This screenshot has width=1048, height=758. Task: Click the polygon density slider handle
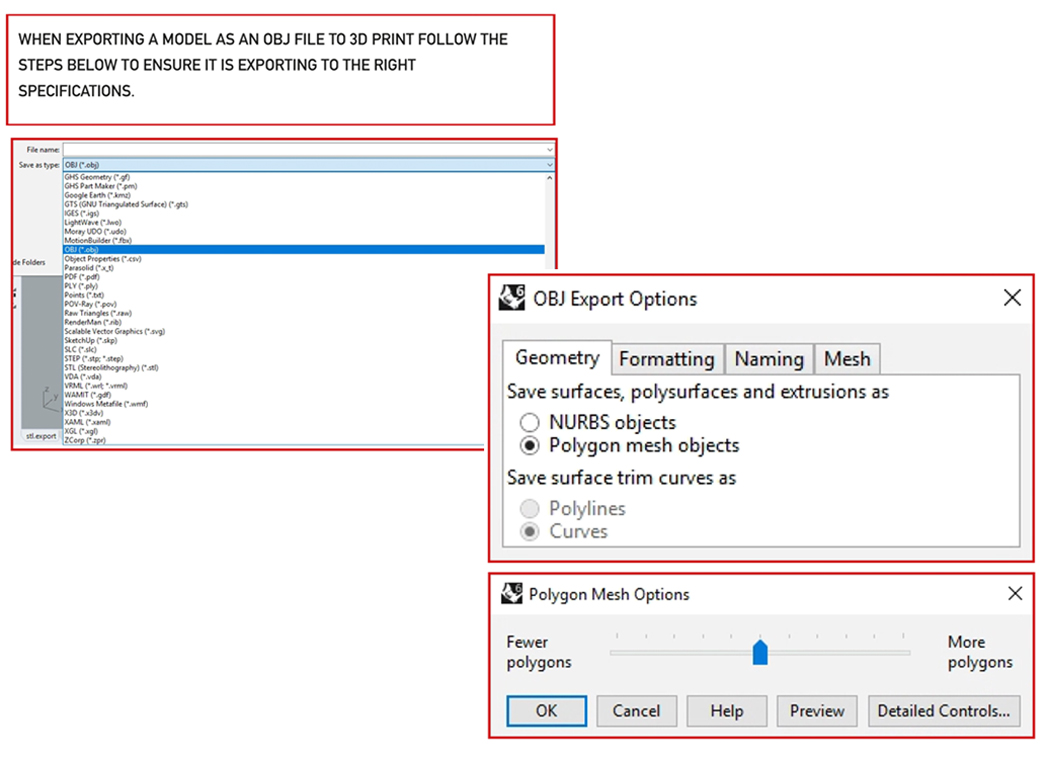pyautogui.click(x=760, y=653)
